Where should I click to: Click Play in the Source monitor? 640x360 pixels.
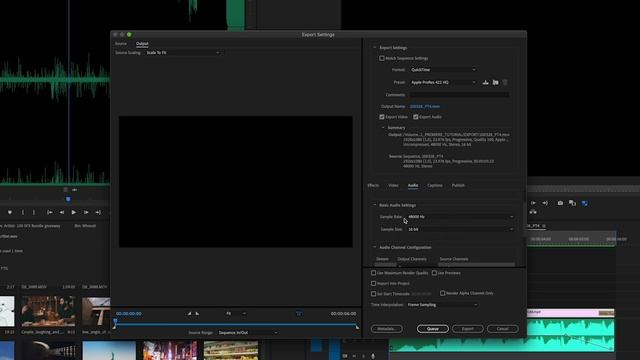pos(73,212)
